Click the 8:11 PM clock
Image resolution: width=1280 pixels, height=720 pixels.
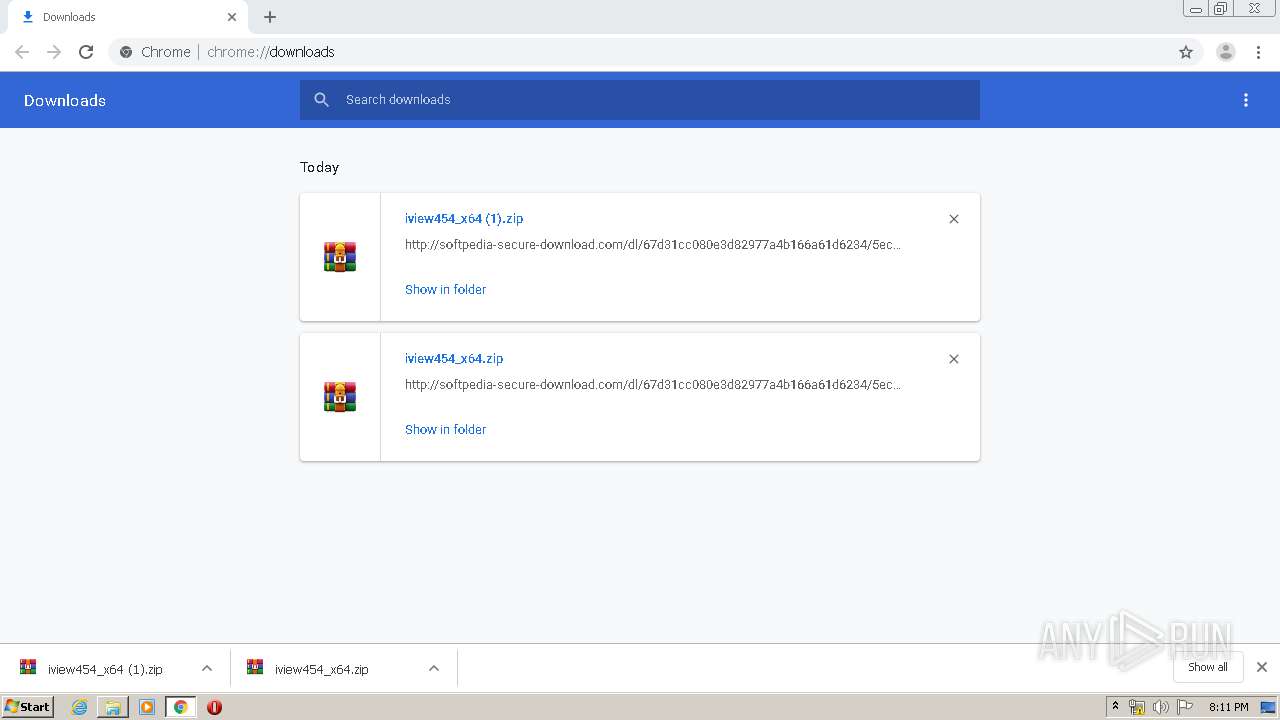[1228, 707]
